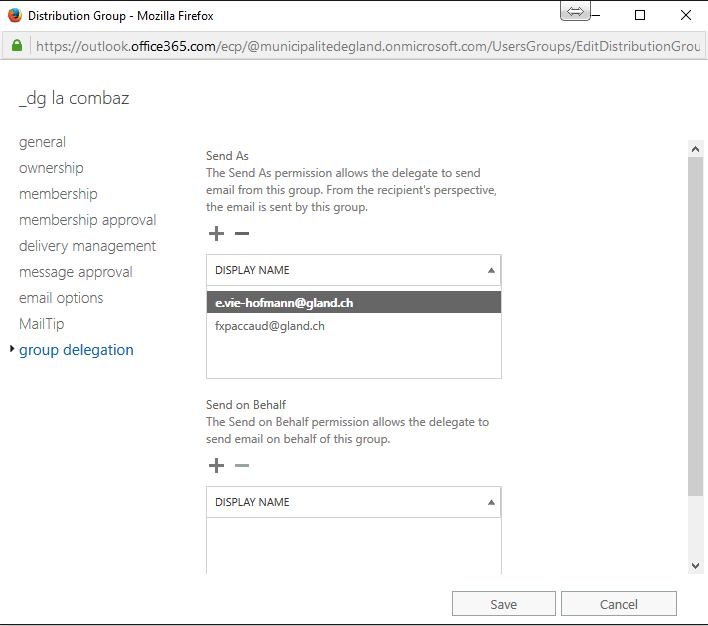Open the MailTip section
Viewport: 708px width, 626px height.
tap(41, 324)
